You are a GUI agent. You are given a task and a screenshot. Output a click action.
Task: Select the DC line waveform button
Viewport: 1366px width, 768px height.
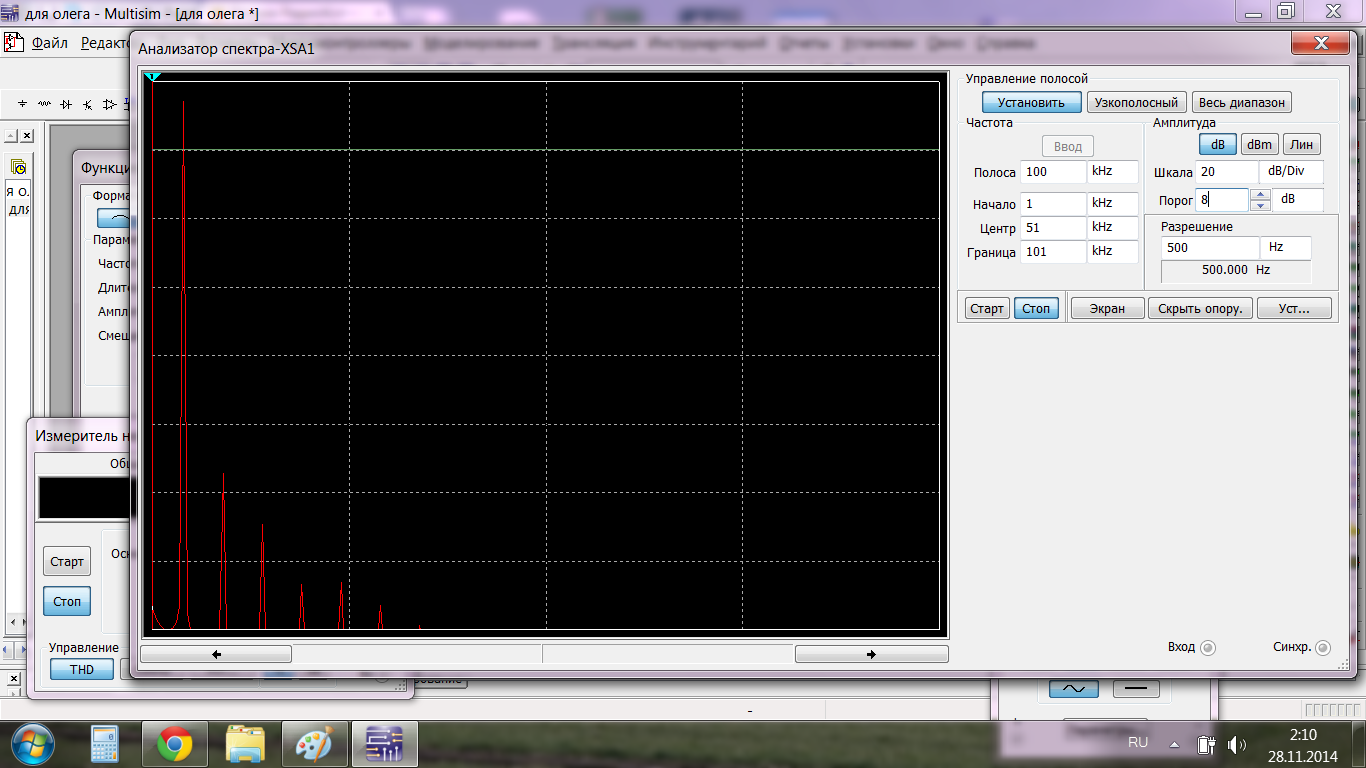1136,689
